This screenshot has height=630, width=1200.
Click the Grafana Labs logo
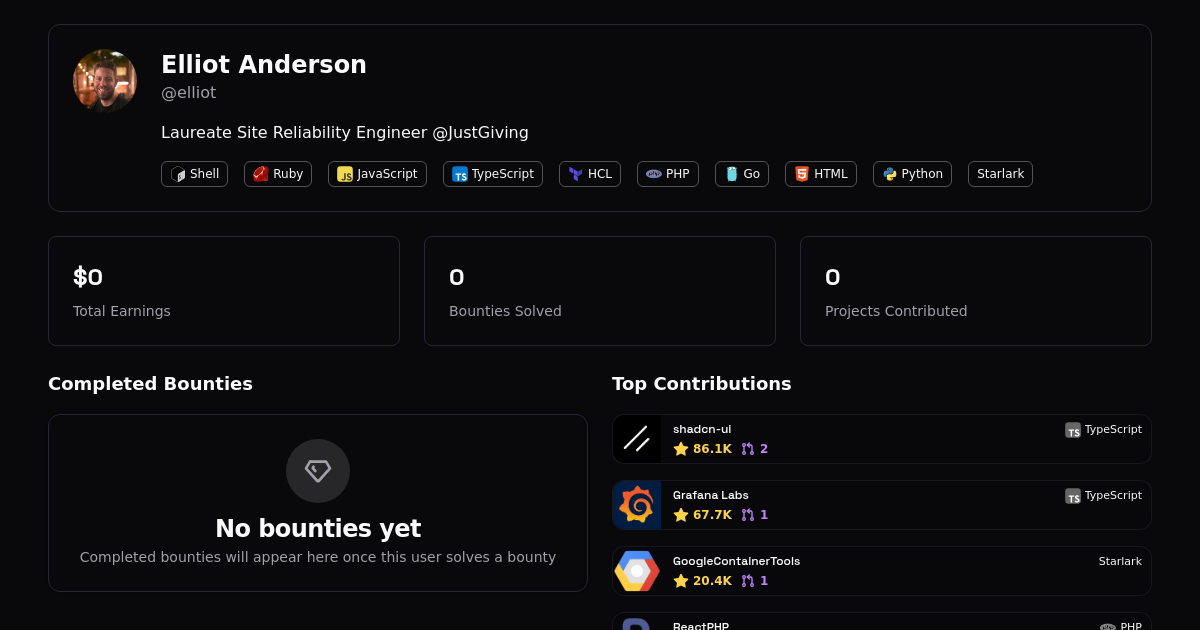637,505
